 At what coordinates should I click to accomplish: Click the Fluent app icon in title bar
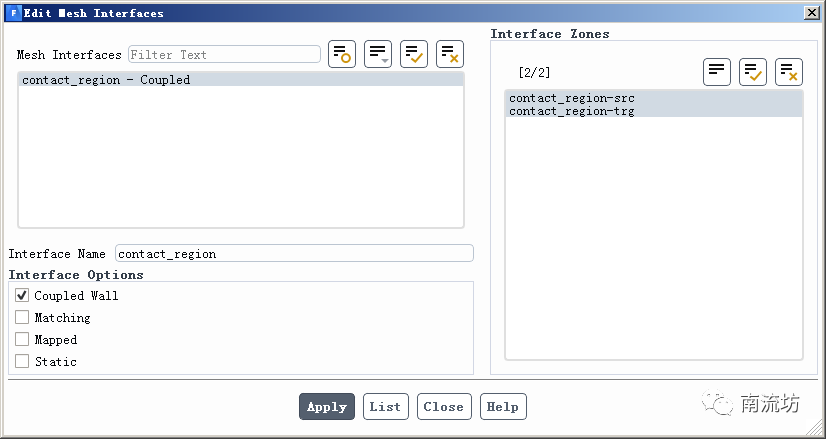13,13
